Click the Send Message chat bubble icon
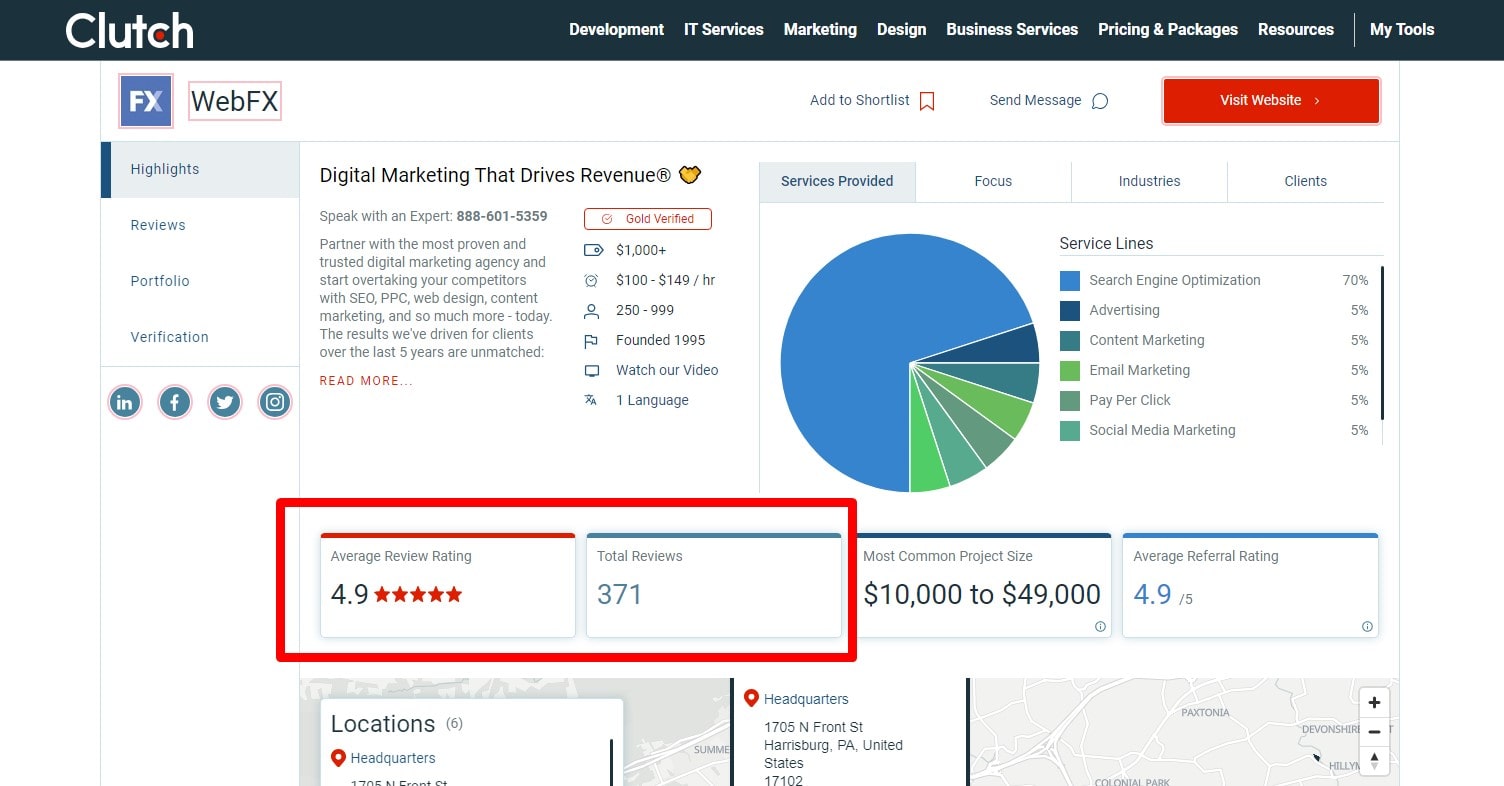The width and height of the screenshot is (1504, 786). [x=1100, y=101]
